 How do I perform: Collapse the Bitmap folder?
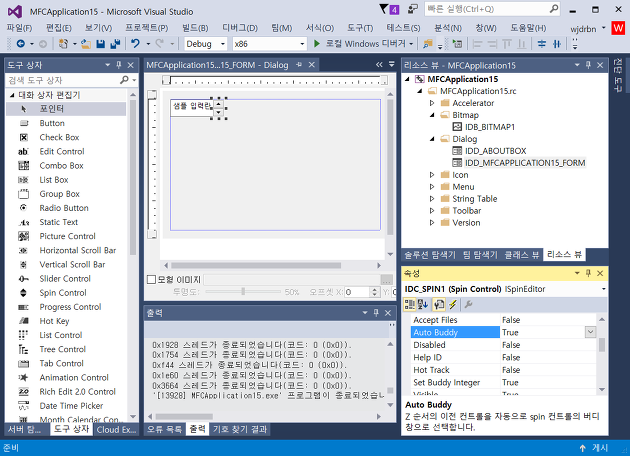(x=432, y=115)
